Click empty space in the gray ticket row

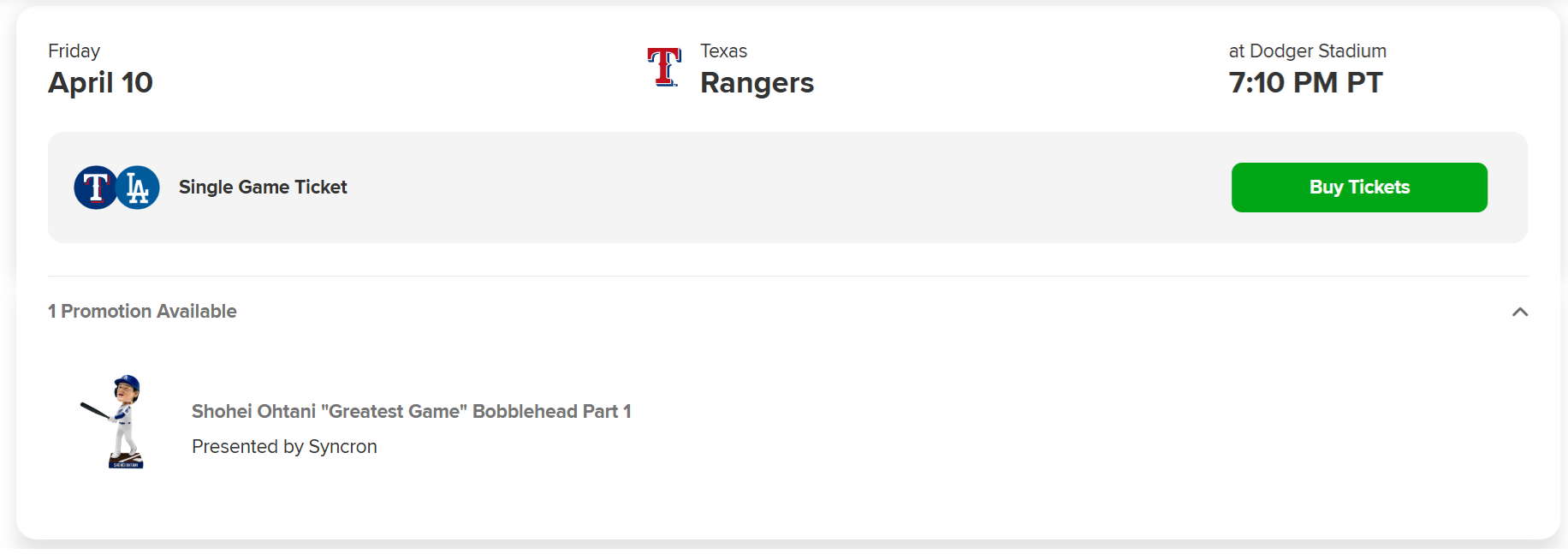[x=770, y=188]
